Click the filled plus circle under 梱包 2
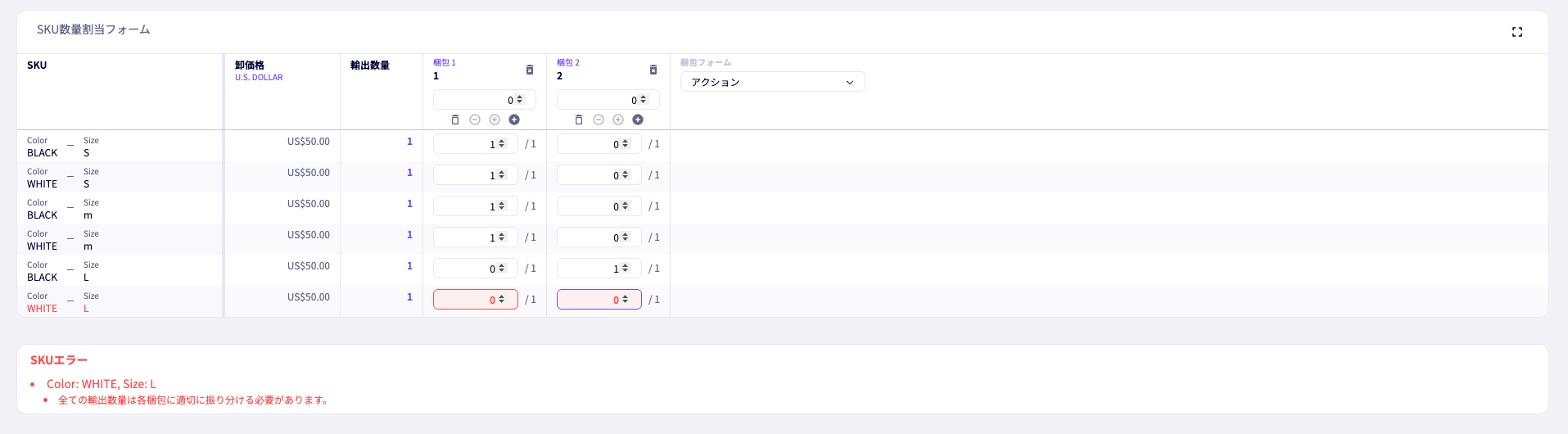This screenshot has height=434, width=1568. [638, 120]
